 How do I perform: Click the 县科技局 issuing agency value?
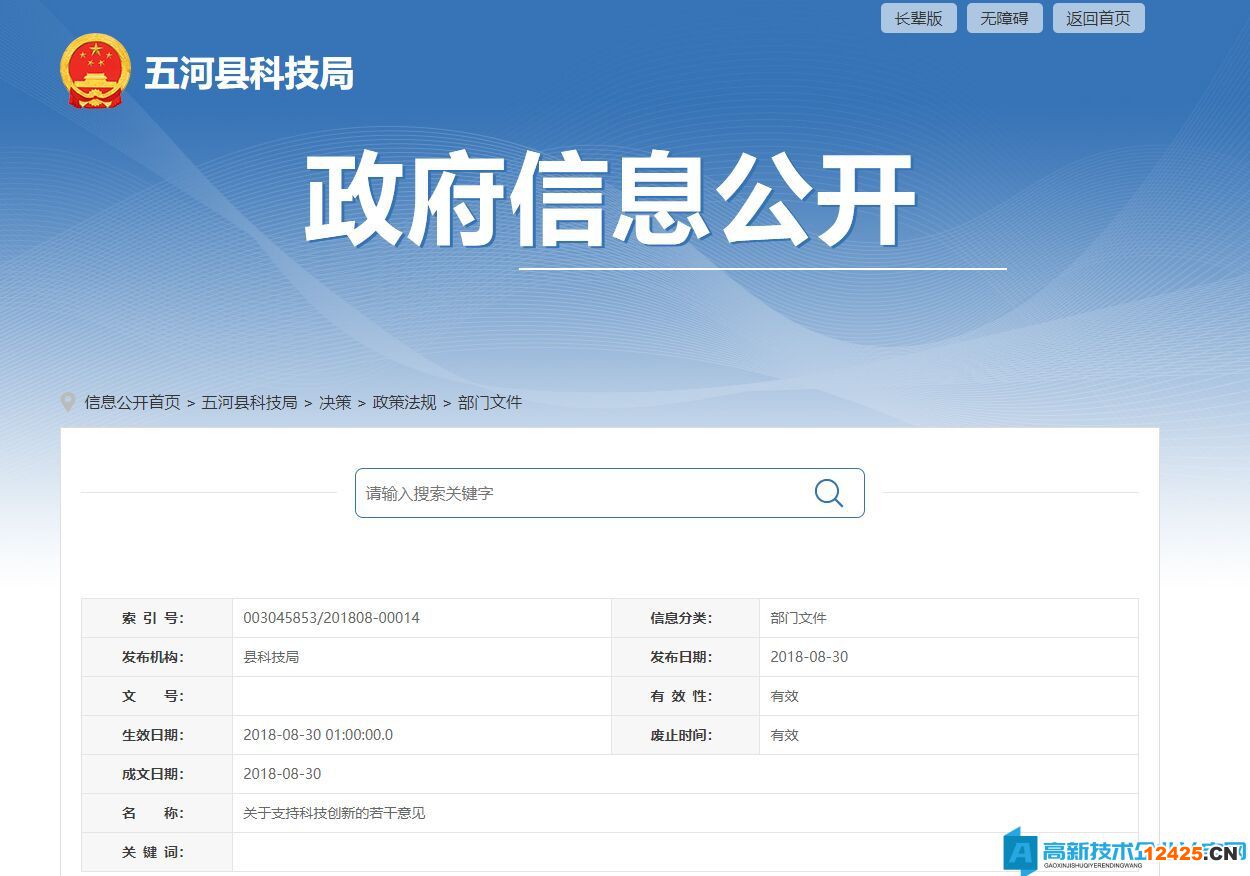click(271, 657)
